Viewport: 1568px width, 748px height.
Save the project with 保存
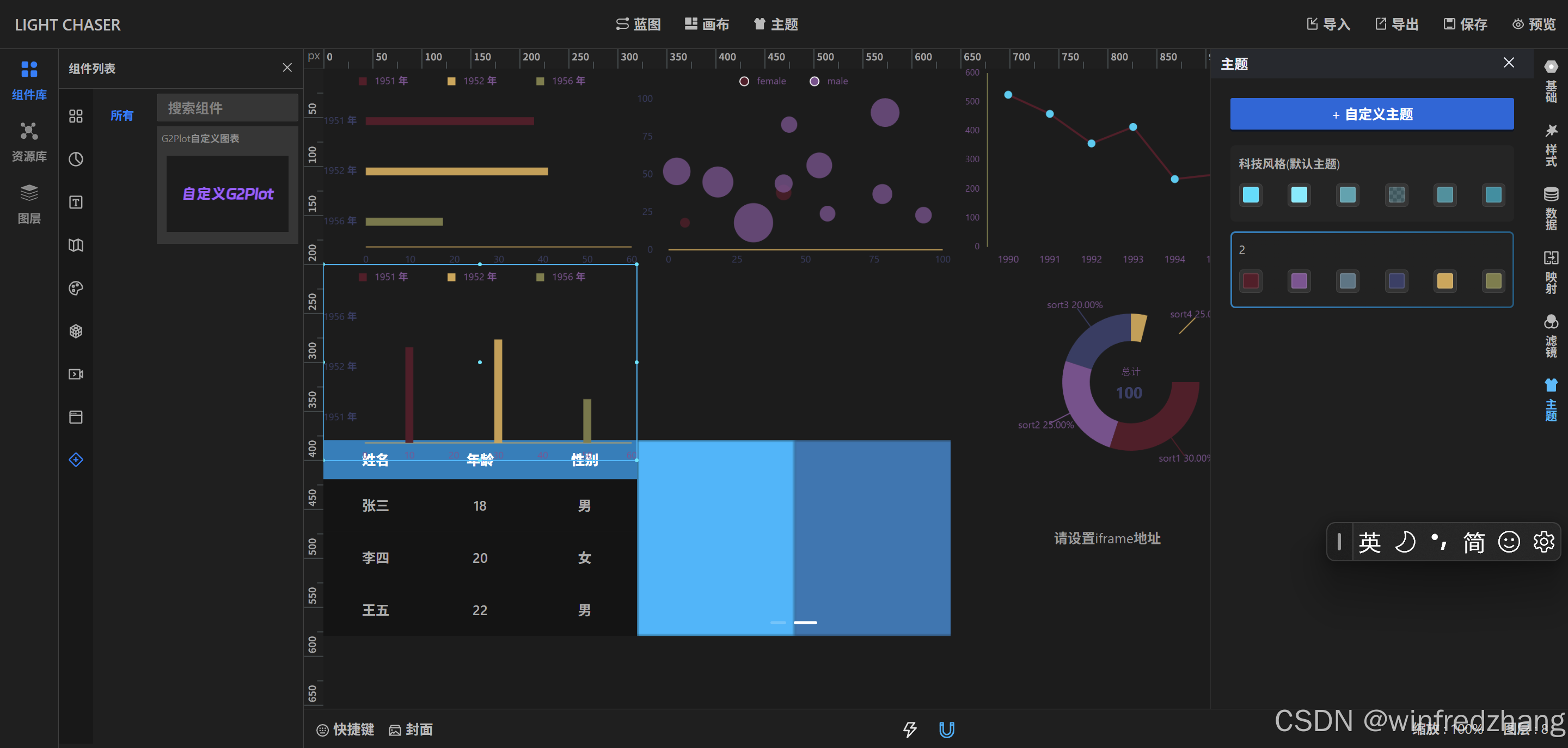[x=1465, y=24]
